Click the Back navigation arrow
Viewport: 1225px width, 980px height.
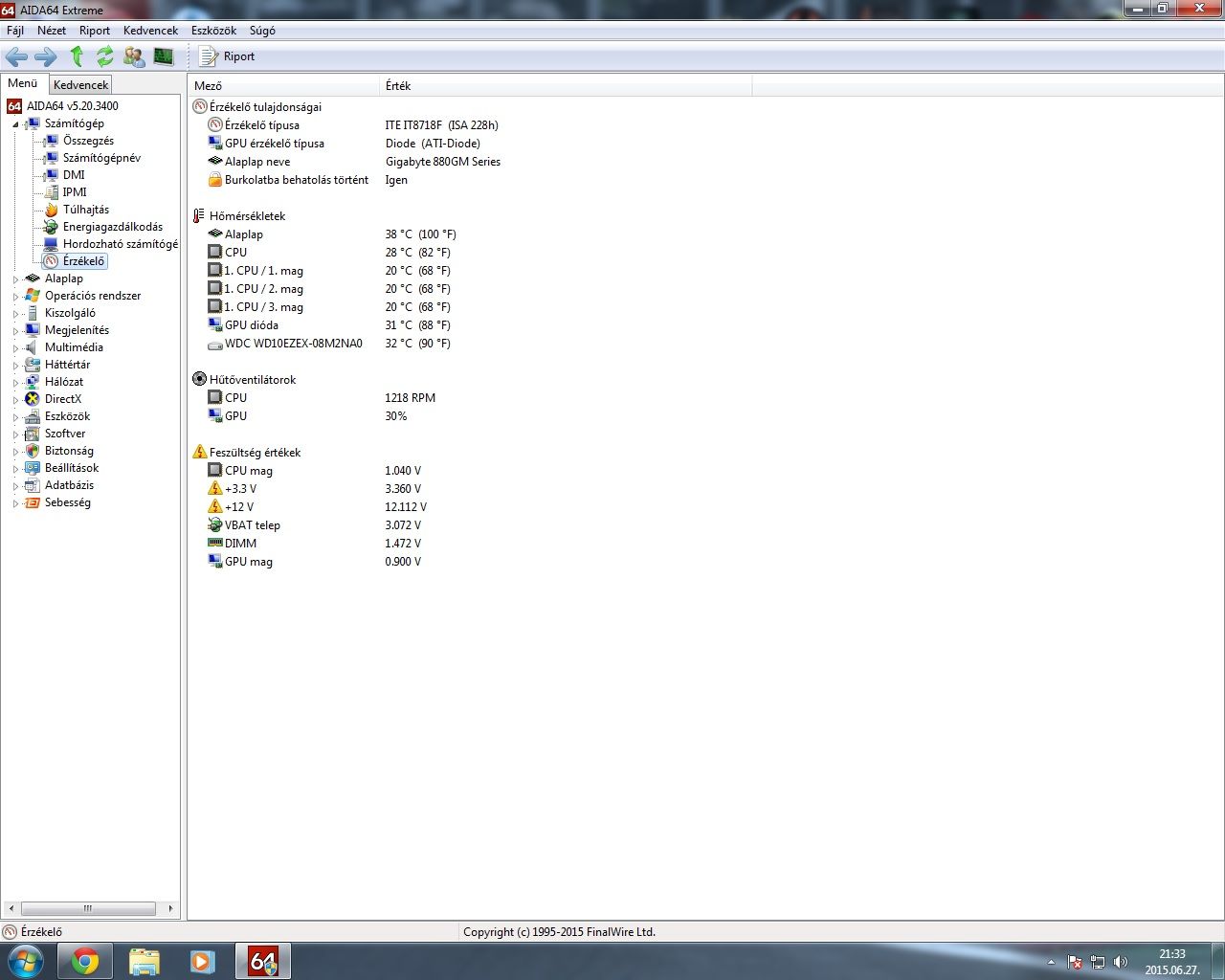[x=16, y=56]
